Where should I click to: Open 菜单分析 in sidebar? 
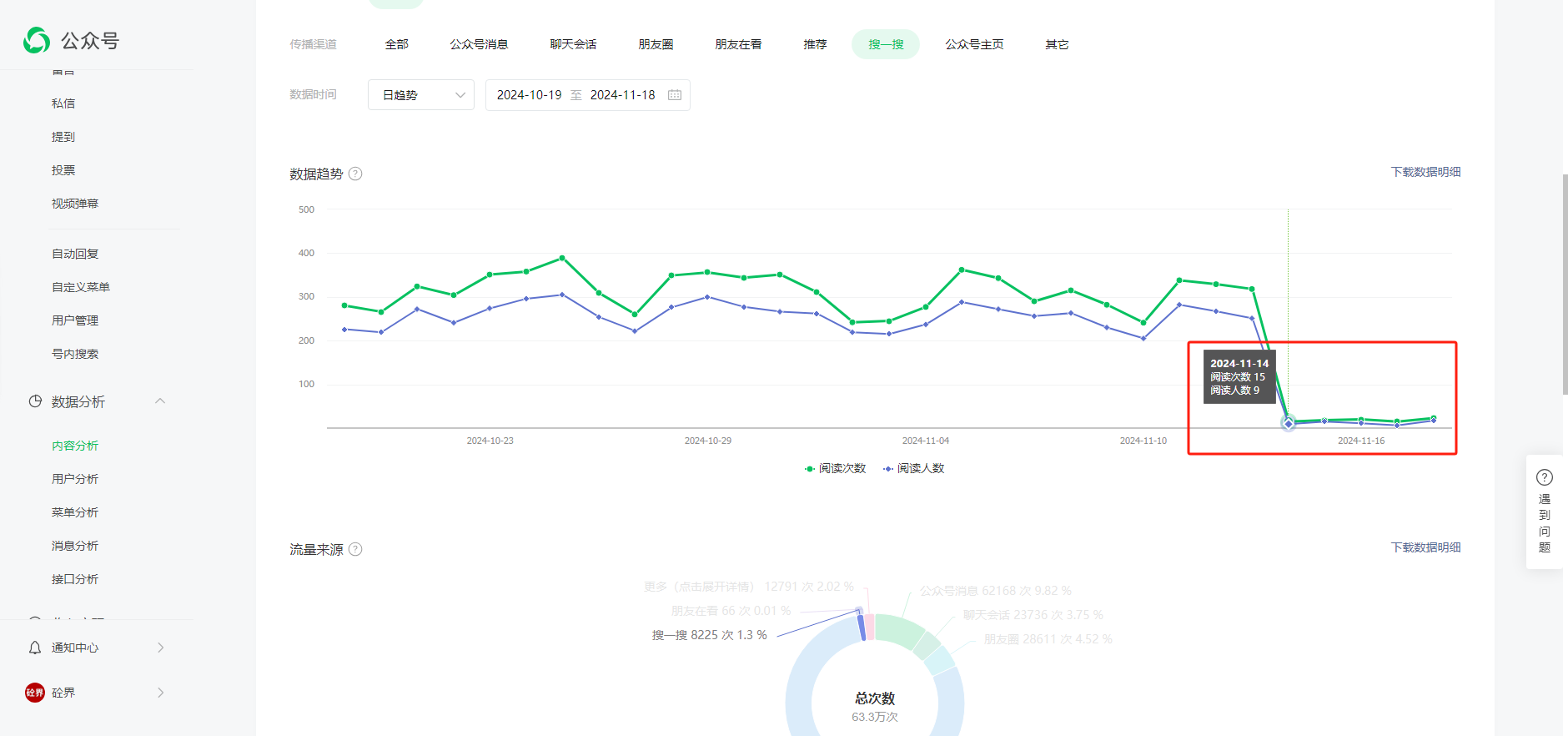coord(75,512)
